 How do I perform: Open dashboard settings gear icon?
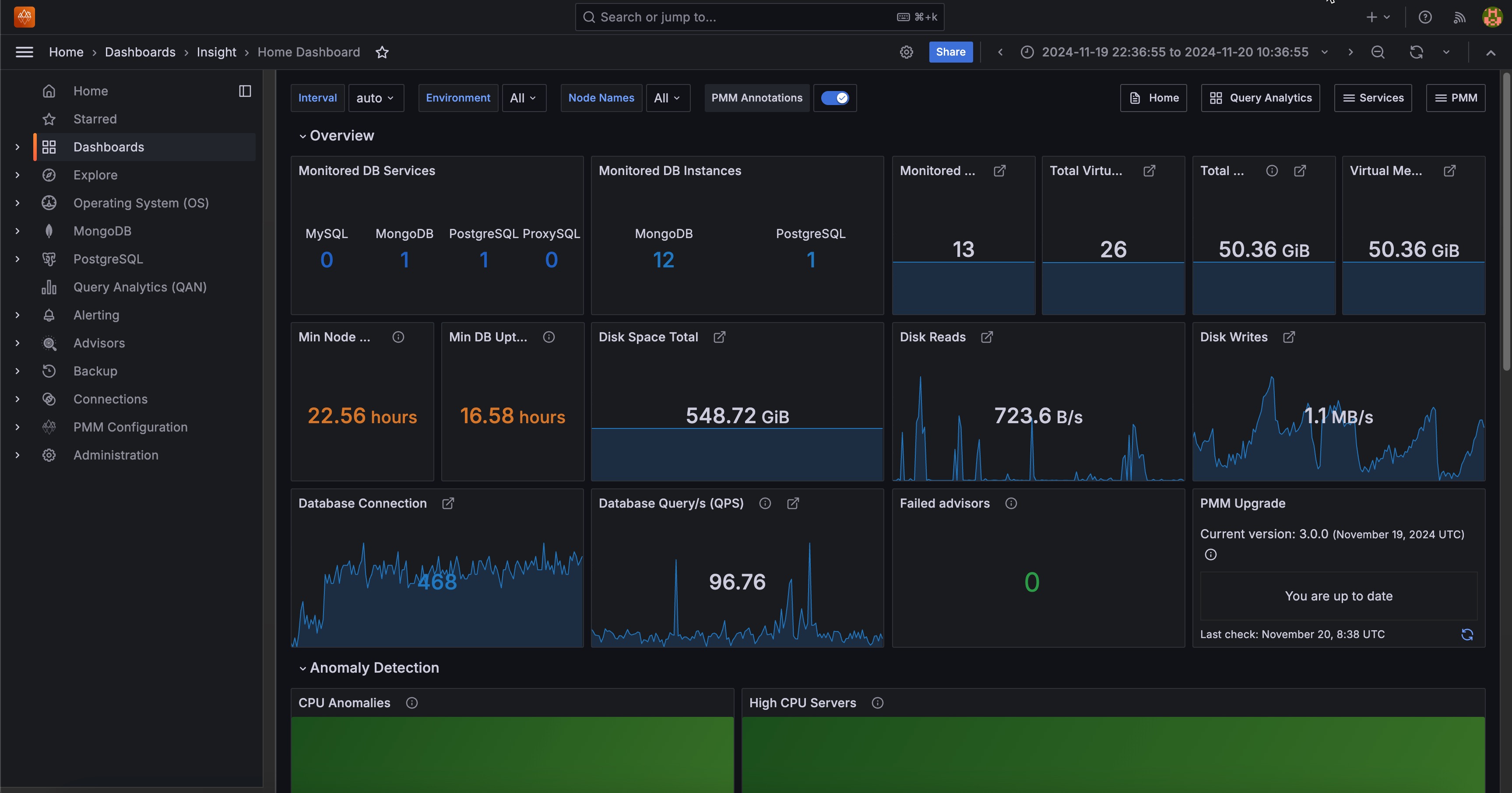[x=906, y=52]
